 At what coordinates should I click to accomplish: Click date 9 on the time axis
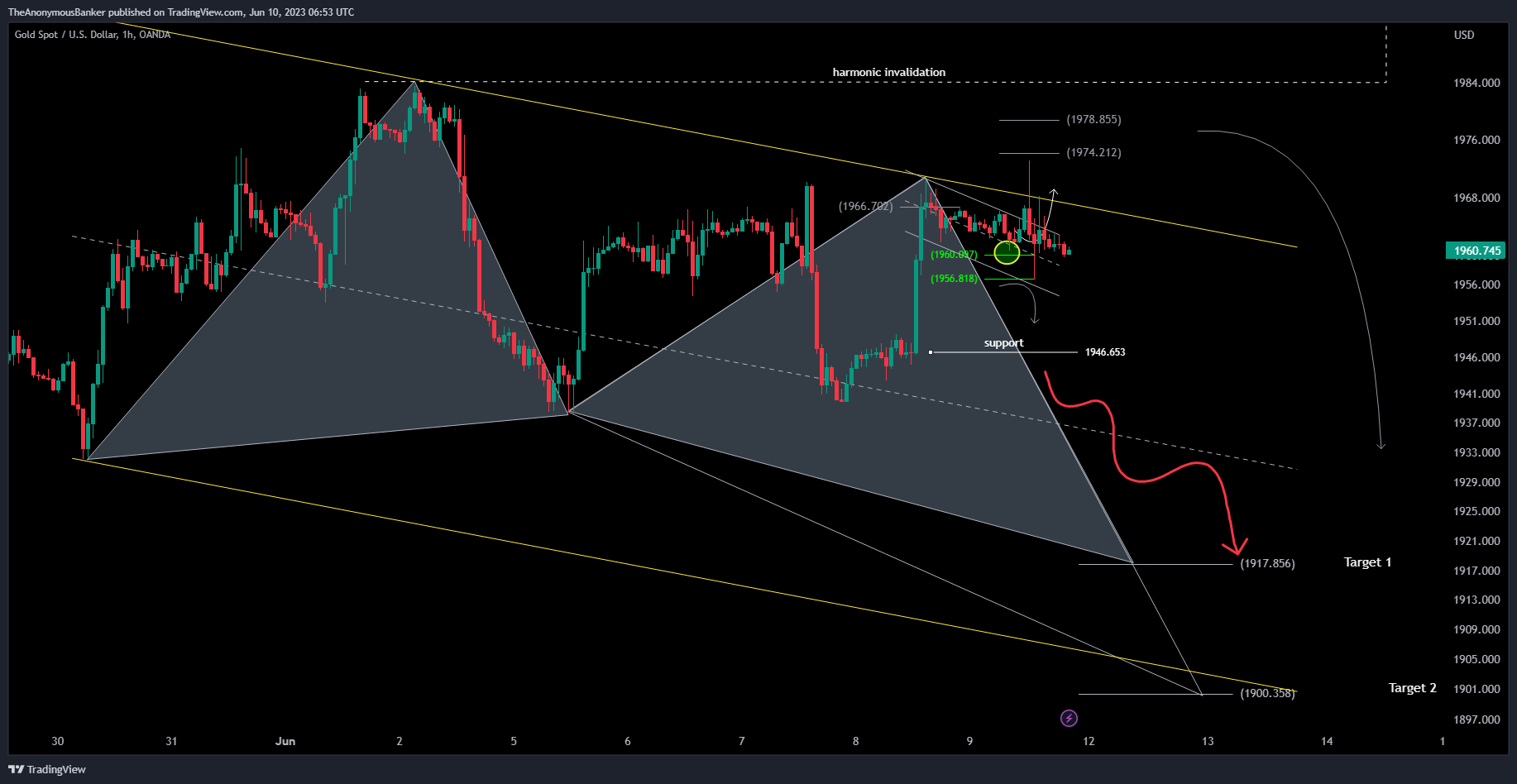pyautogui.click(x=969, y=741)
